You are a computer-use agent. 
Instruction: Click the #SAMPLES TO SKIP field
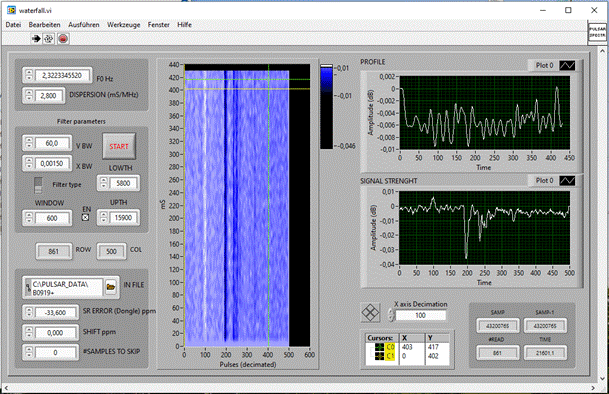pos(56,352)
